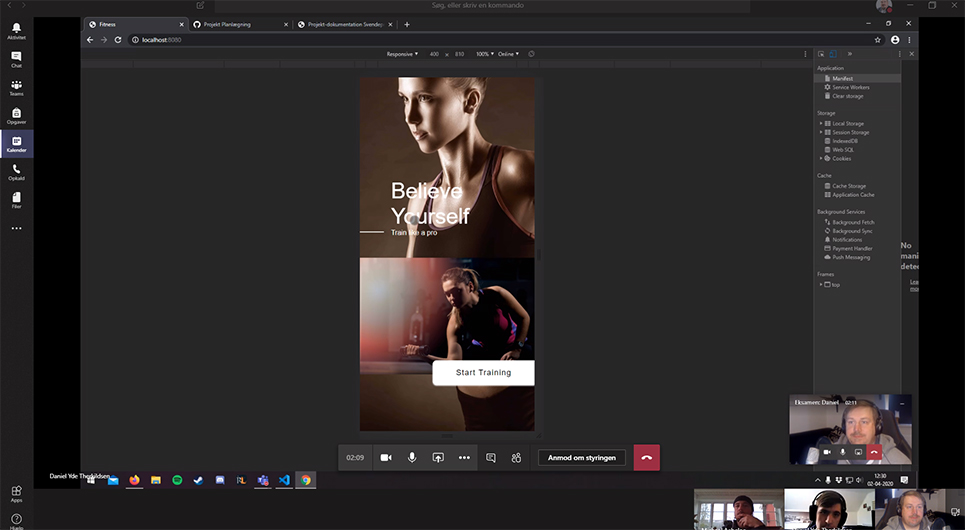Expand the Local Storage tree item

[x=820, y=124]
